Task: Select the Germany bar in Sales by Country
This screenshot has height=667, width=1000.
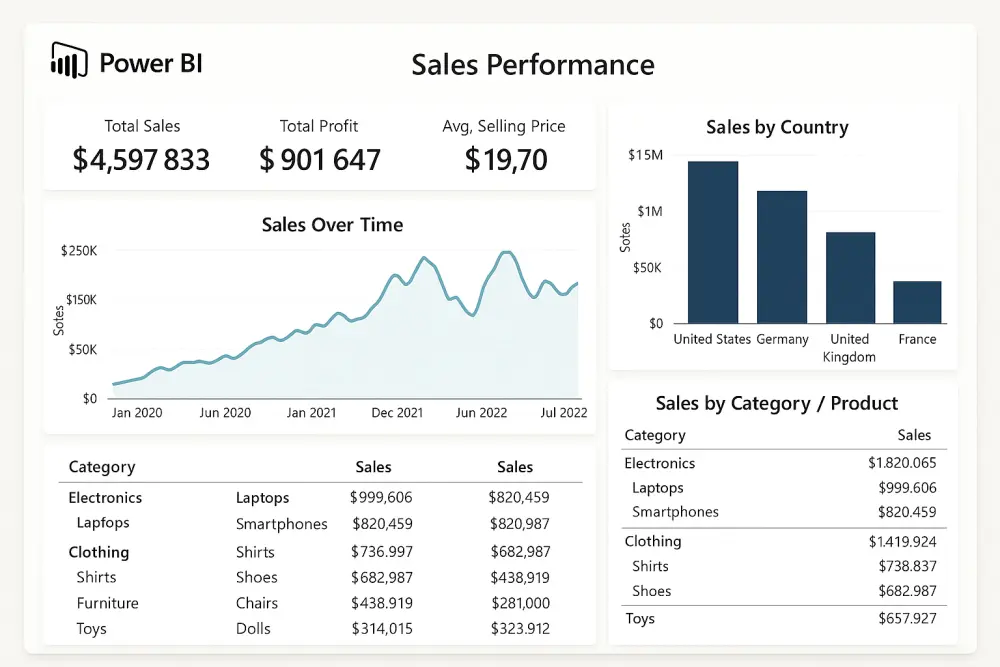Action: pyautogui.click(x=782, y=255)
